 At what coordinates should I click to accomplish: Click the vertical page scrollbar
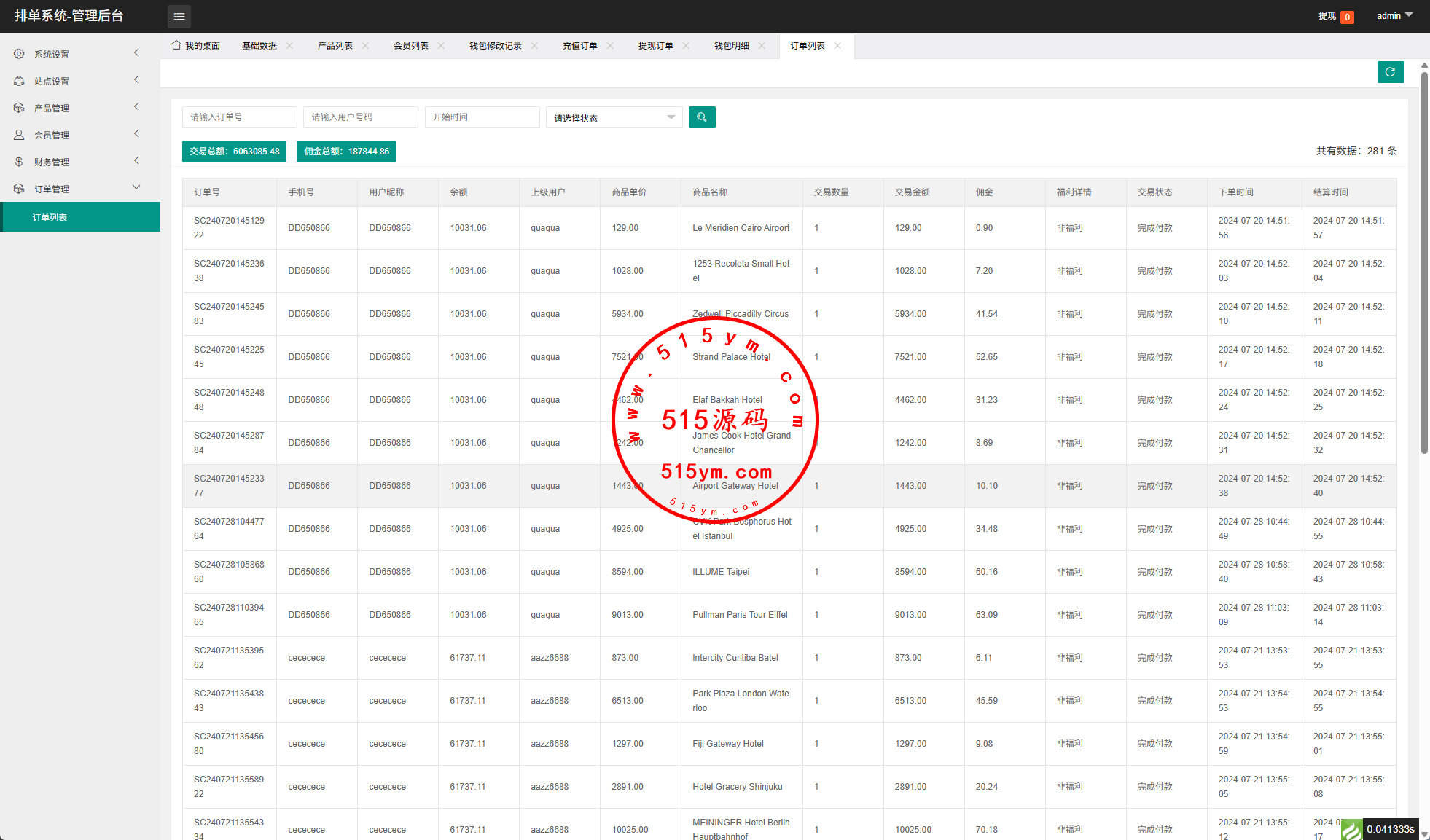pos(1424,262)
